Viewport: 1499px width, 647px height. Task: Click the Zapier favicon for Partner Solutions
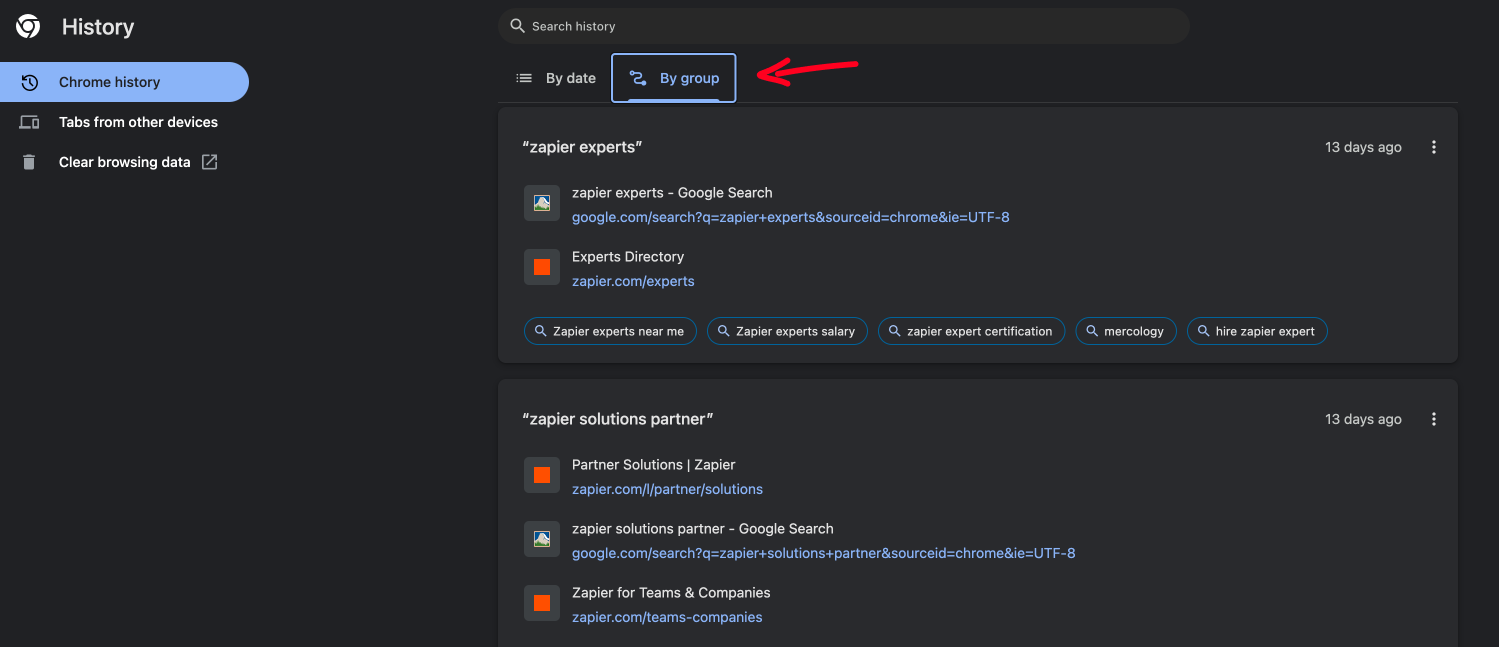[542, 475]
